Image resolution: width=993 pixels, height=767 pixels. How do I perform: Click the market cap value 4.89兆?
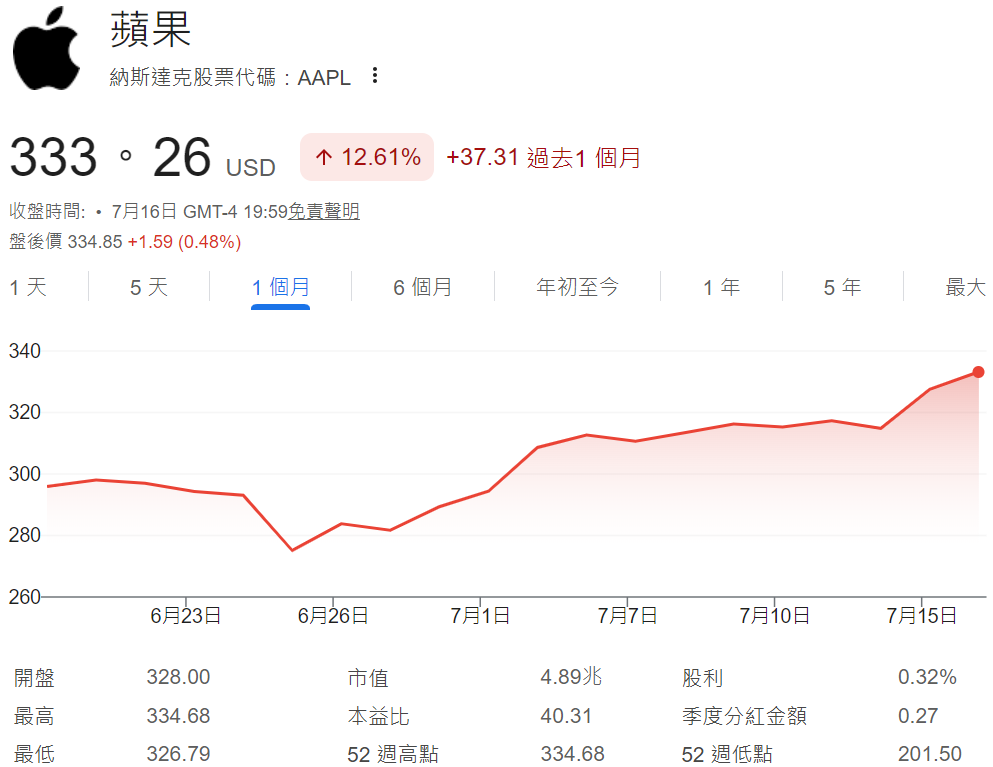571,676
